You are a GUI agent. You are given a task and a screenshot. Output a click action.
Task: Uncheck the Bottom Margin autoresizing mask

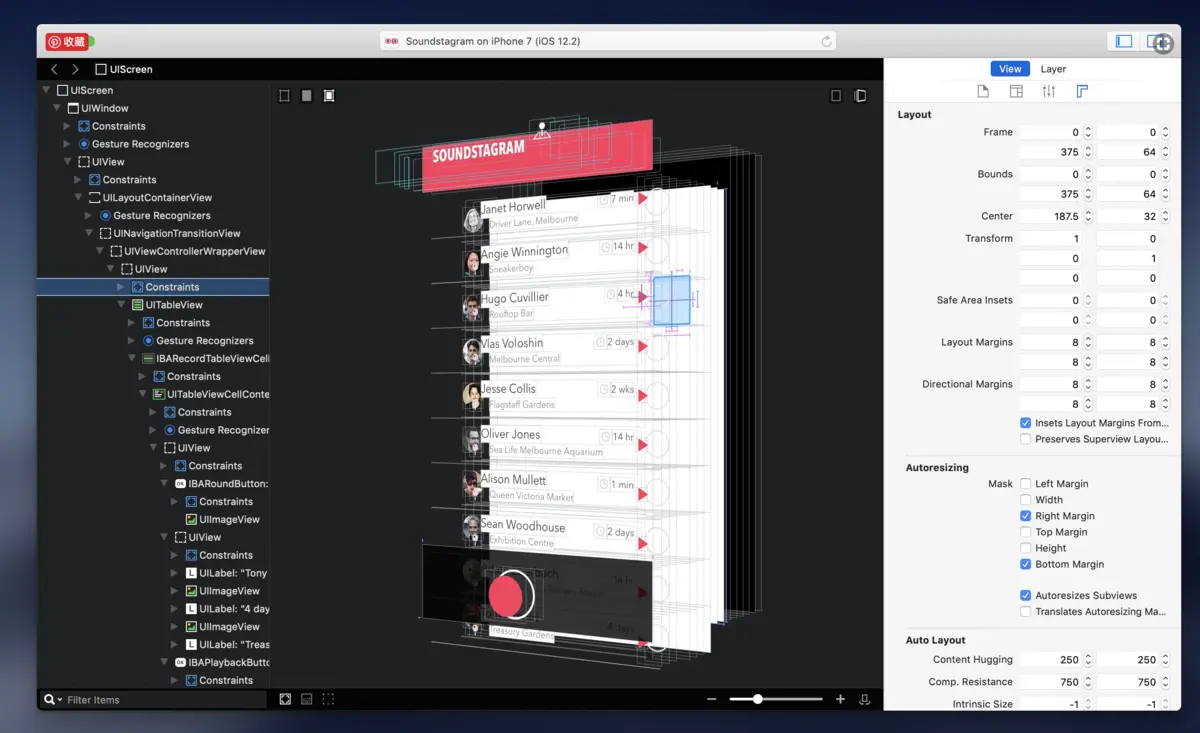pos(1025,564)
